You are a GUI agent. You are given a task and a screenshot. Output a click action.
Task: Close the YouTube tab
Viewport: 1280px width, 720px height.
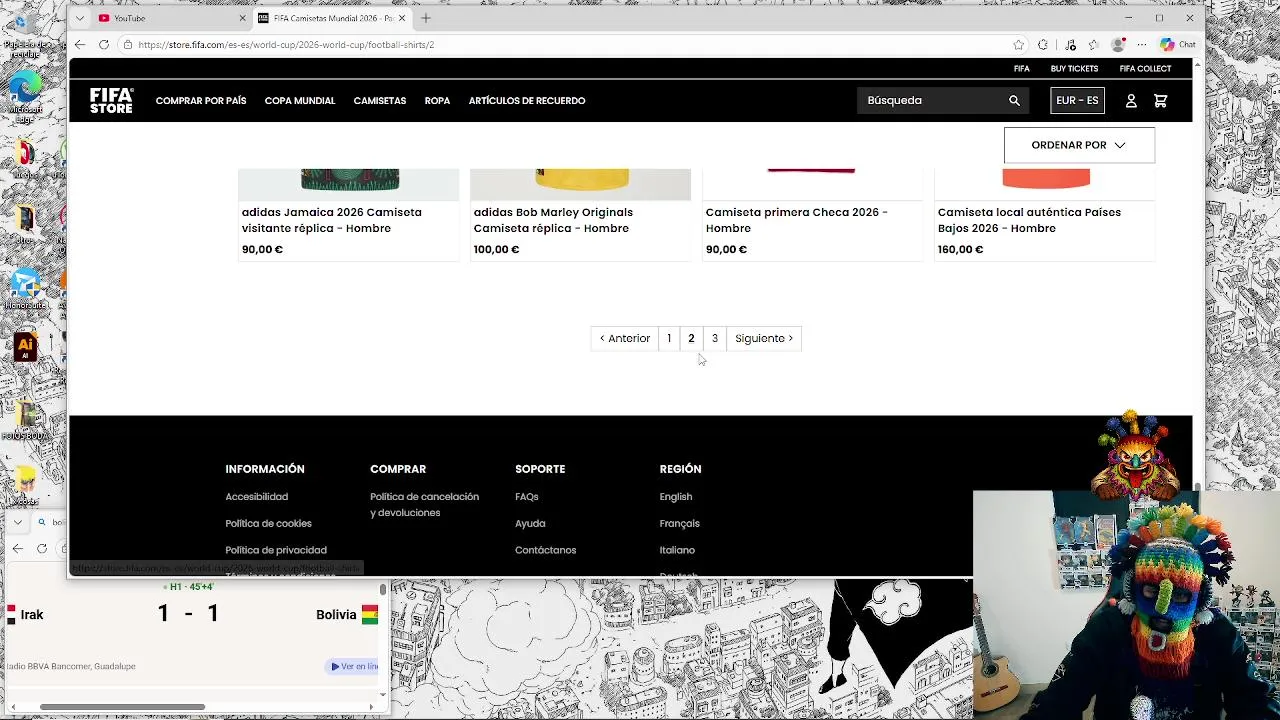pos(242,18)
